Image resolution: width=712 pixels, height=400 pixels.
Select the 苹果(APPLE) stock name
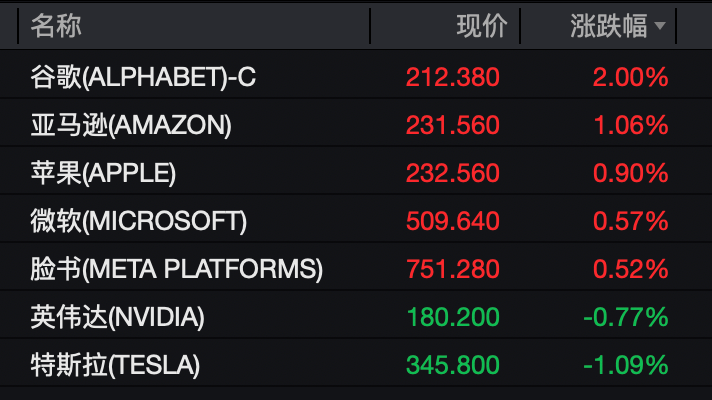pos(103,173)
